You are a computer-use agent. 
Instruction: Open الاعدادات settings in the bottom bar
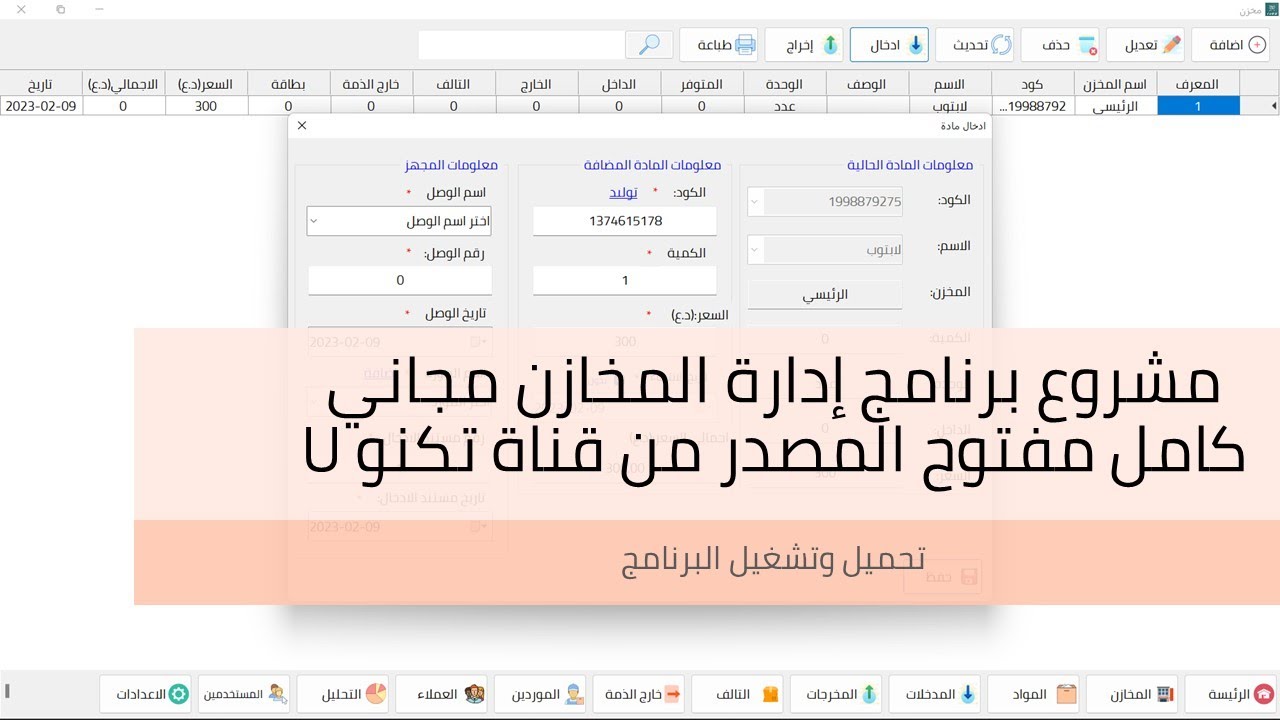146,694
